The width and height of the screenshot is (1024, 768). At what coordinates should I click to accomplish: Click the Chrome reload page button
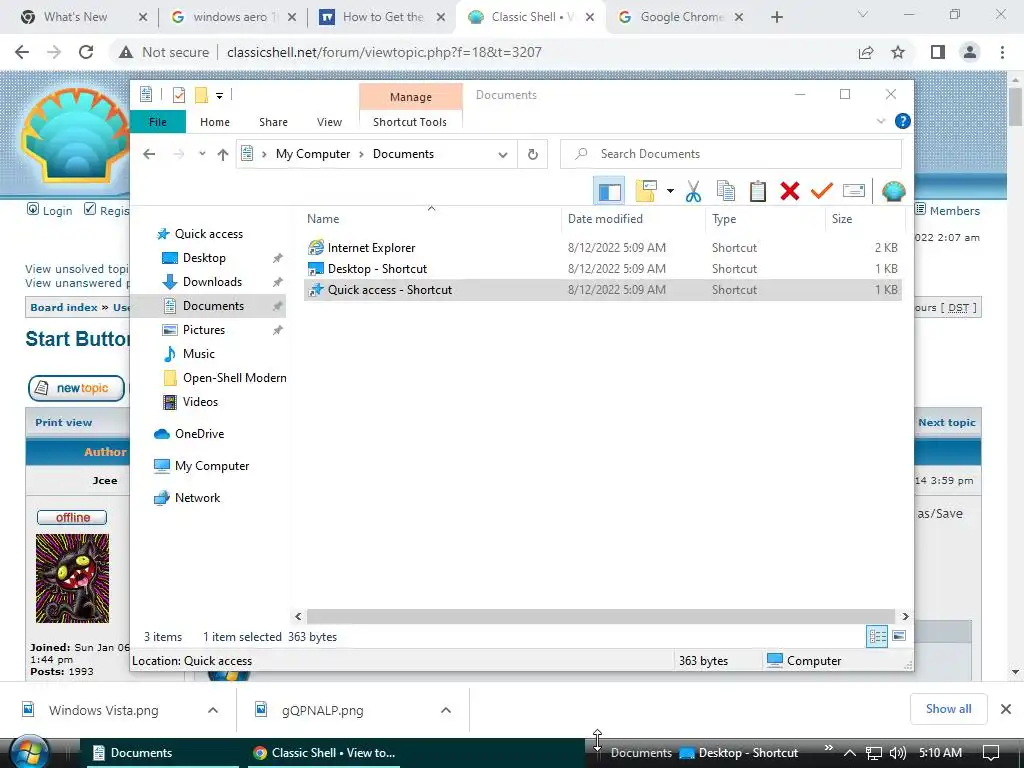86,52
